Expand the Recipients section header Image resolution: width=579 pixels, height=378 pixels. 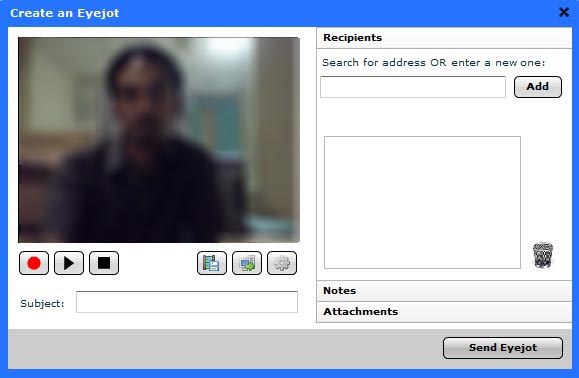tap(444, 38)
